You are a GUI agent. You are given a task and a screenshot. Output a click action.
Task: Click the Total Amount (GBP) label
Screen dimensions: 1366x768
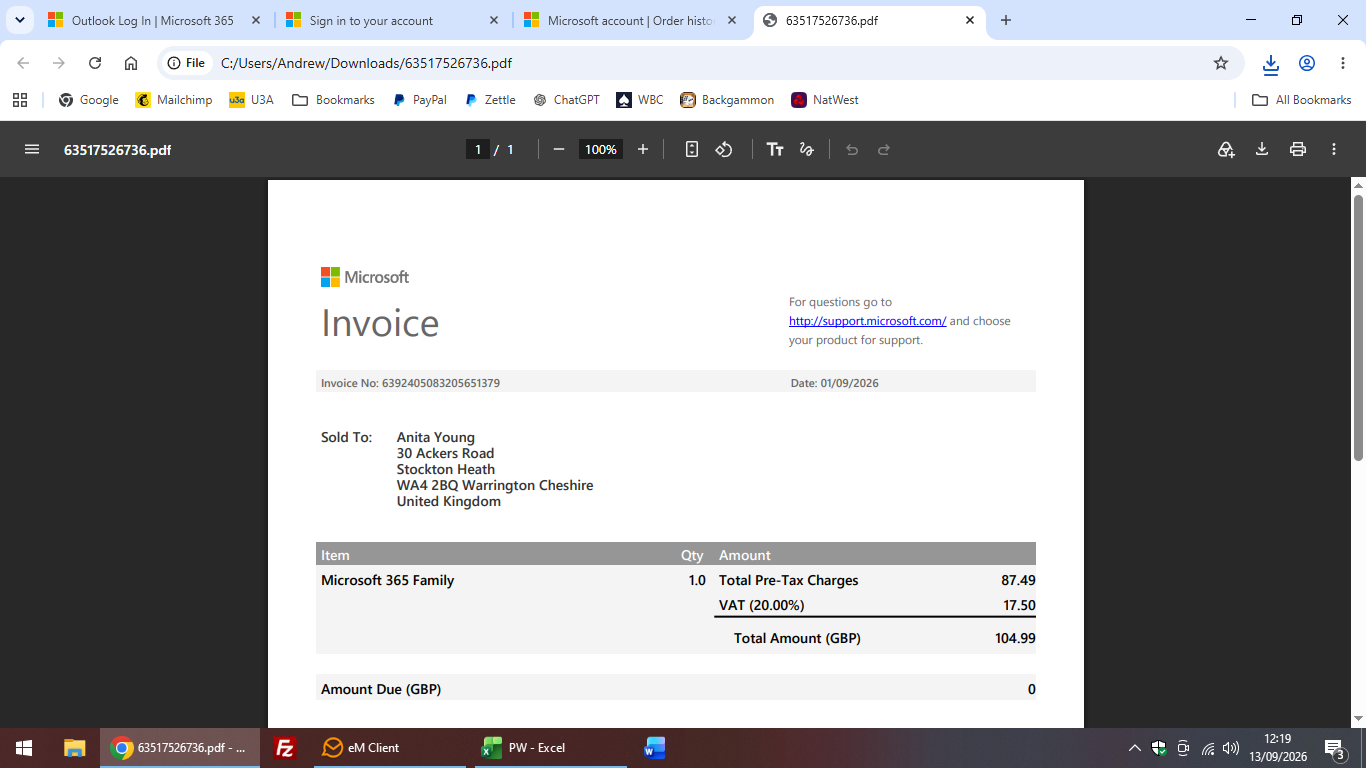797,638
